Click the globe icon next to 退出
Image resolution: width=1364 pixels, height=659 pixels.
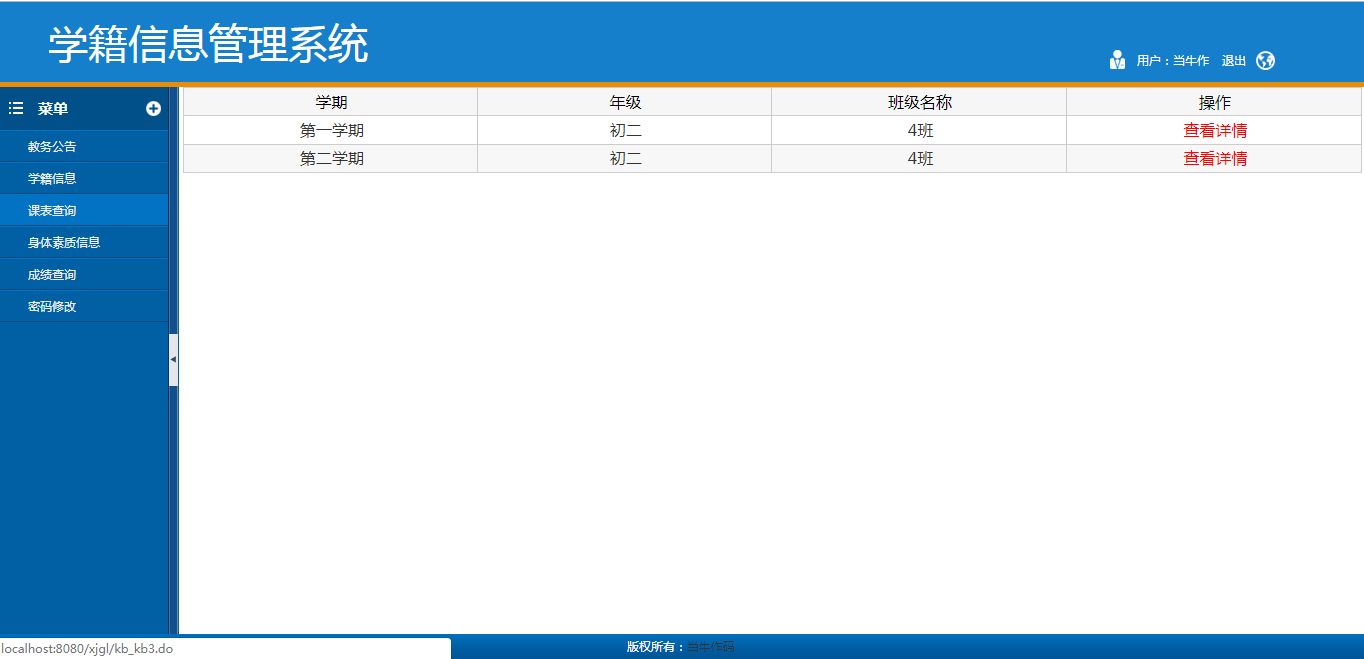pos(1265,60)
